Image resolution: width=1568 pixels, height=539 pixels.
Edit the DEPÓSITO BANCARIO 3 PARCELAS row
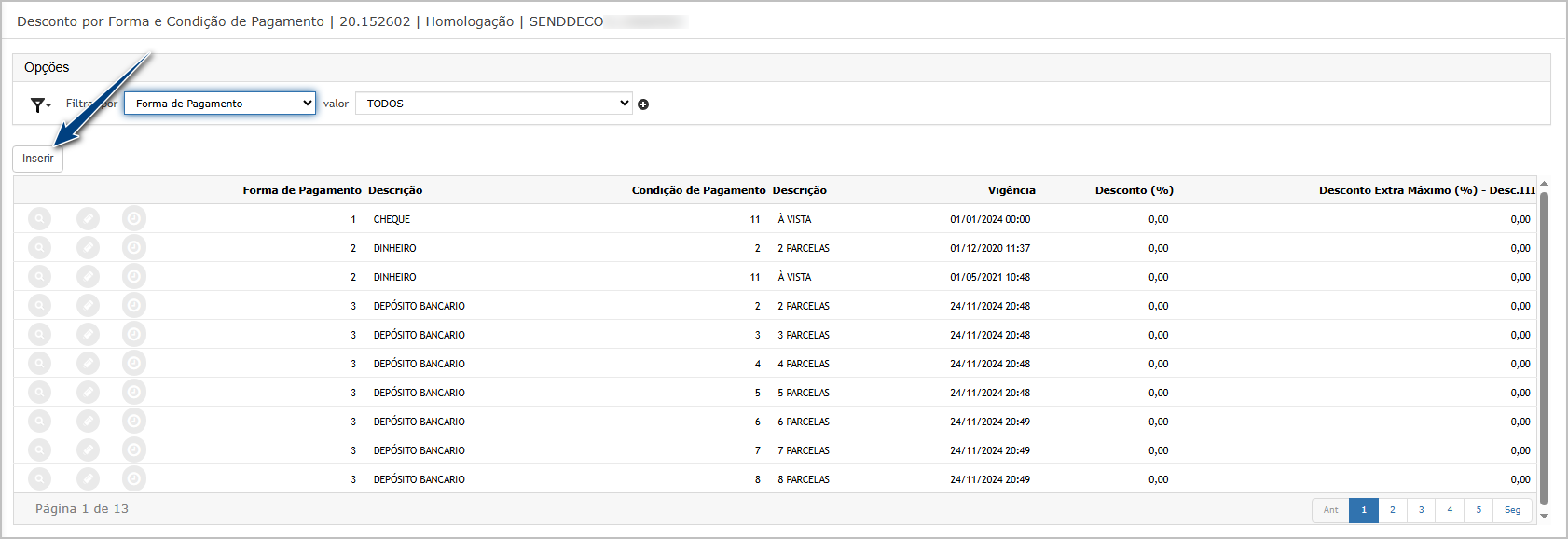tap(88, 334)
